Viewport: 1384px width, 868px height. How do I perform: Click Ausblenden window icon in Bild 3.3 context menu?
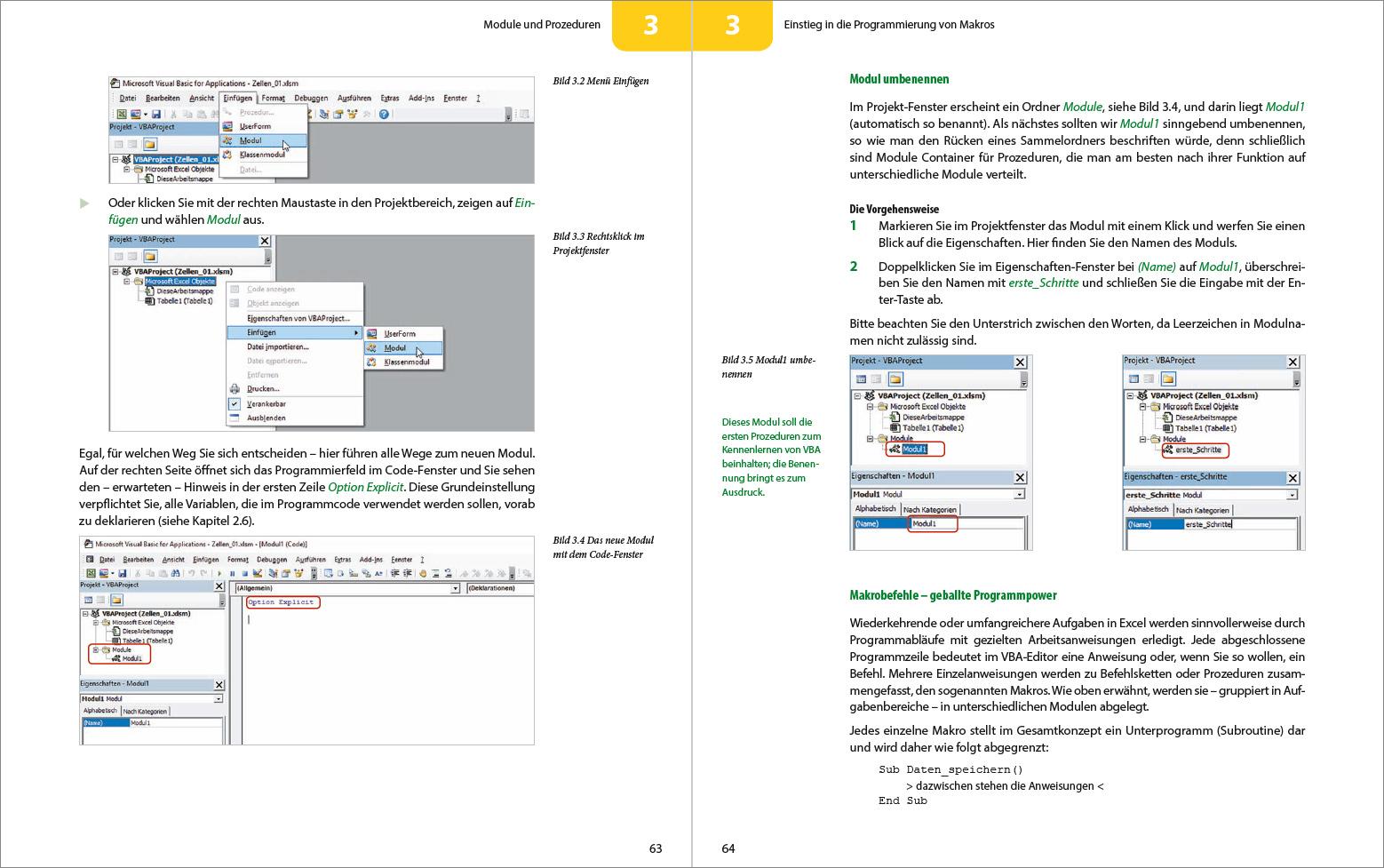[x=235, y=418]
